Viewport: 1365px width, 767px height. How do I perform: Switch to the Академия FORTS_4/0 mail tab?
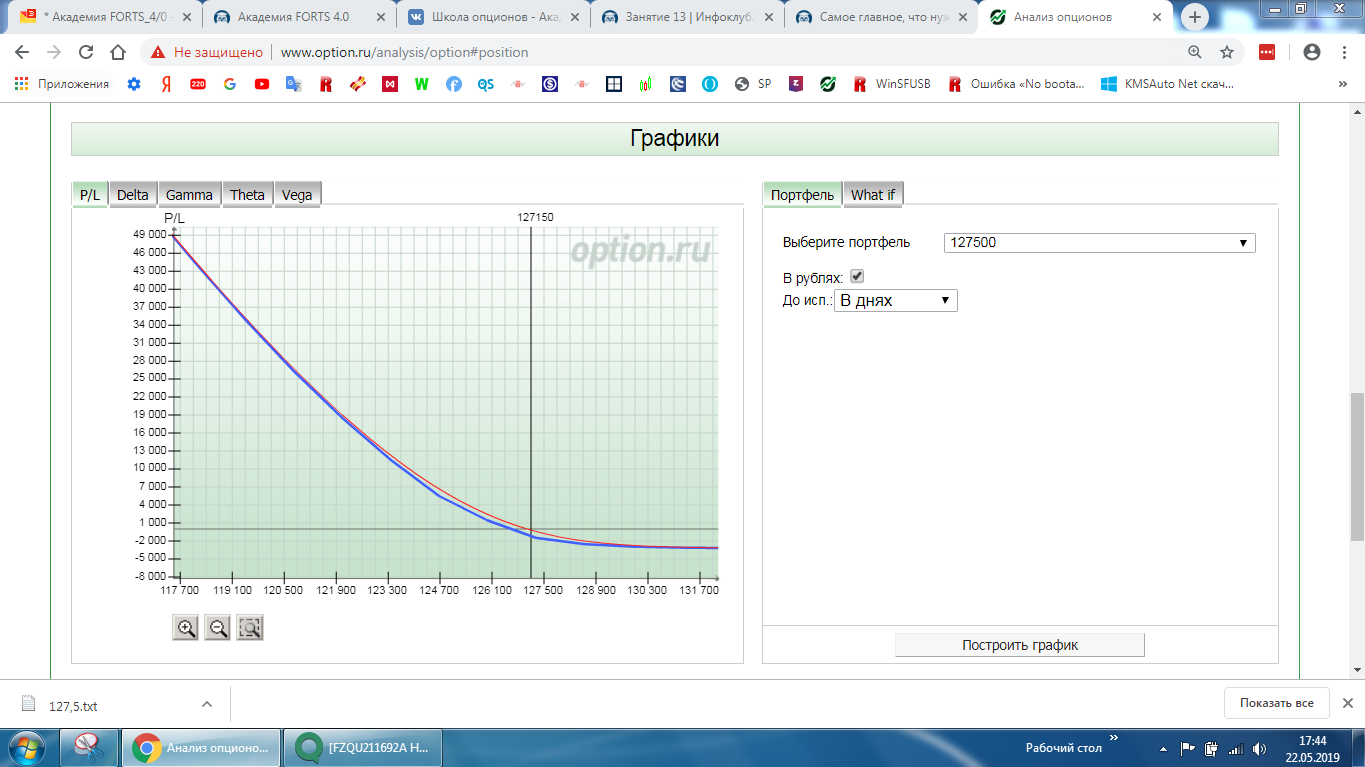tap(106, 17)
